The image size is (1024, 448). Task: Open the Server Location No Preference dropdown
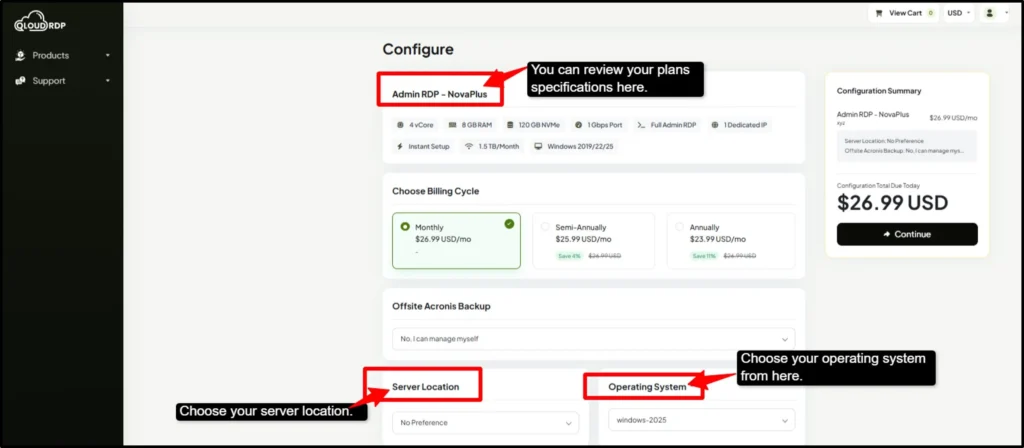click(485, 423)
